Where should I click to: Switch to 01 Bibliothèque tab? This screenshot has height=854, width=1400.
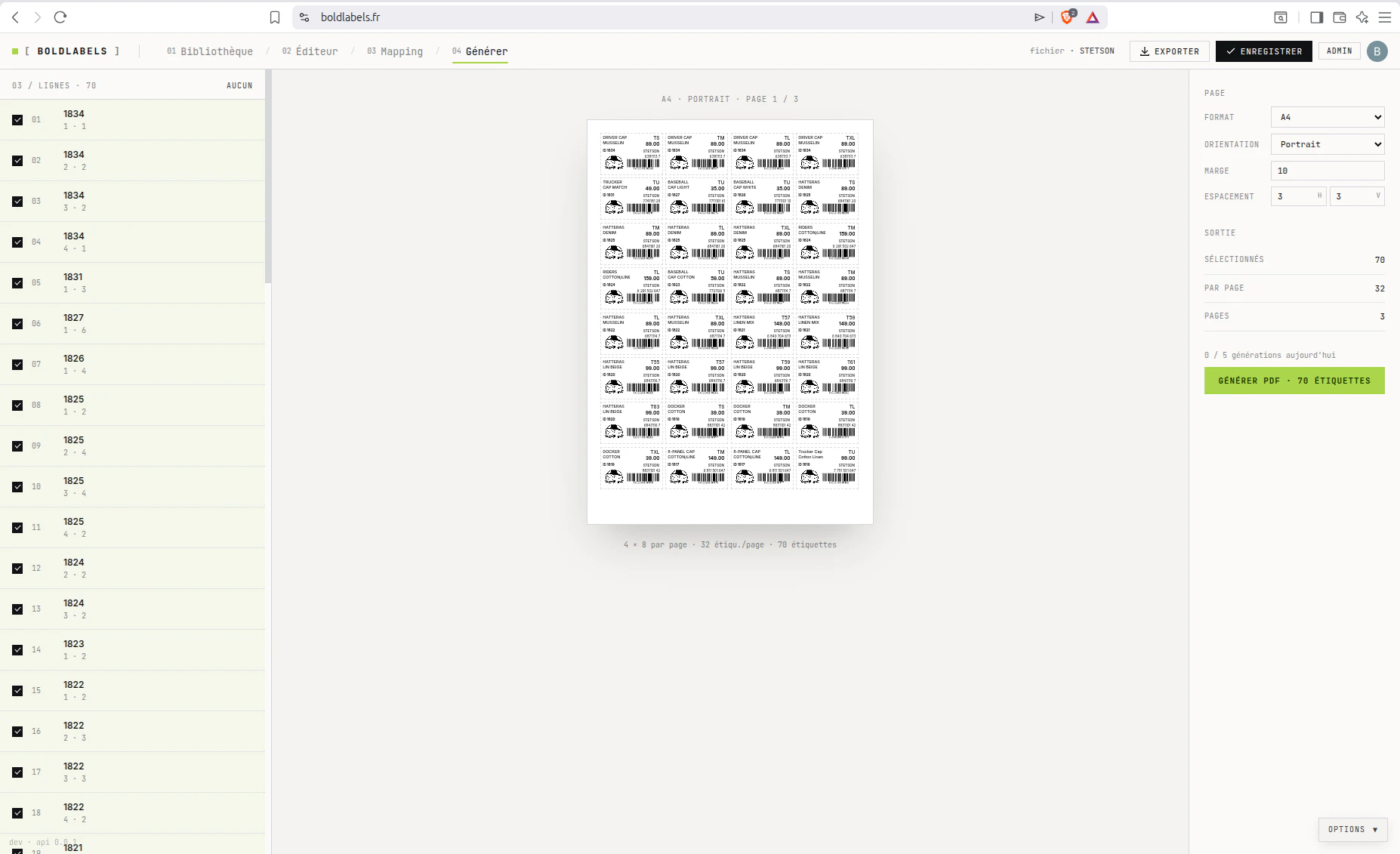click(x=210, y=51)
